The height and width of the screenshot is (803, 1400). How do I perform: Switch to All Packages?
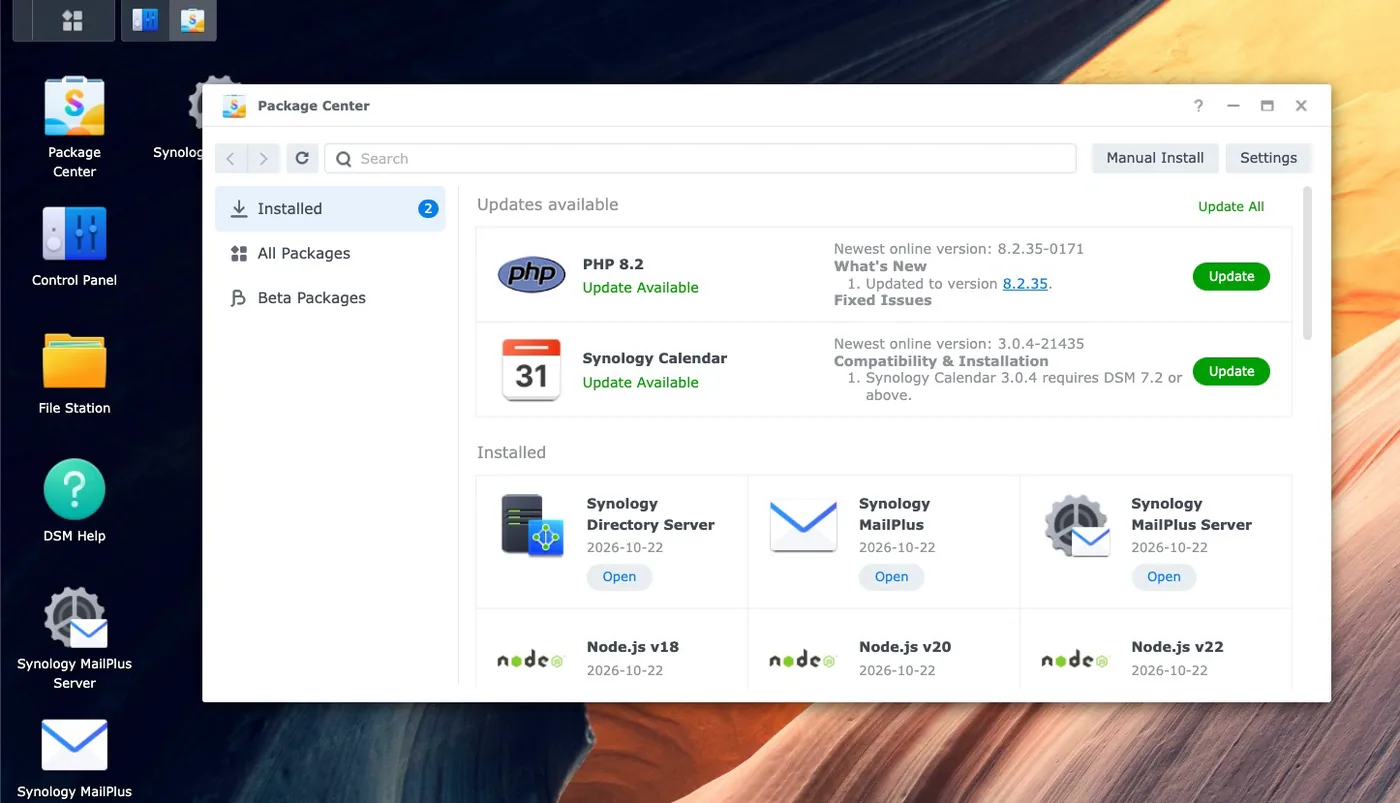330,253
